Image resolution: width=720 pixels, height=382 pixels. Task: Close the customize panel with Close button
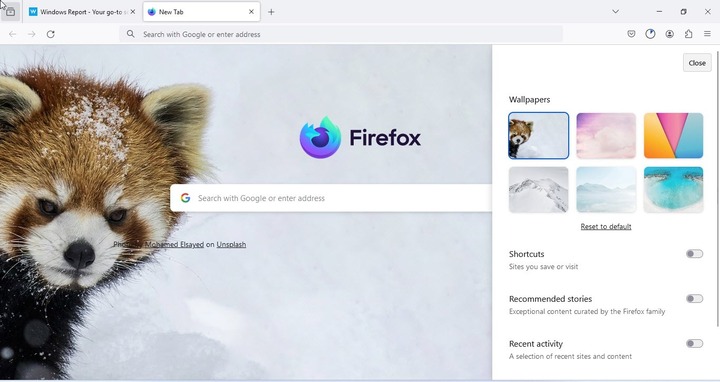click(697, 63)
